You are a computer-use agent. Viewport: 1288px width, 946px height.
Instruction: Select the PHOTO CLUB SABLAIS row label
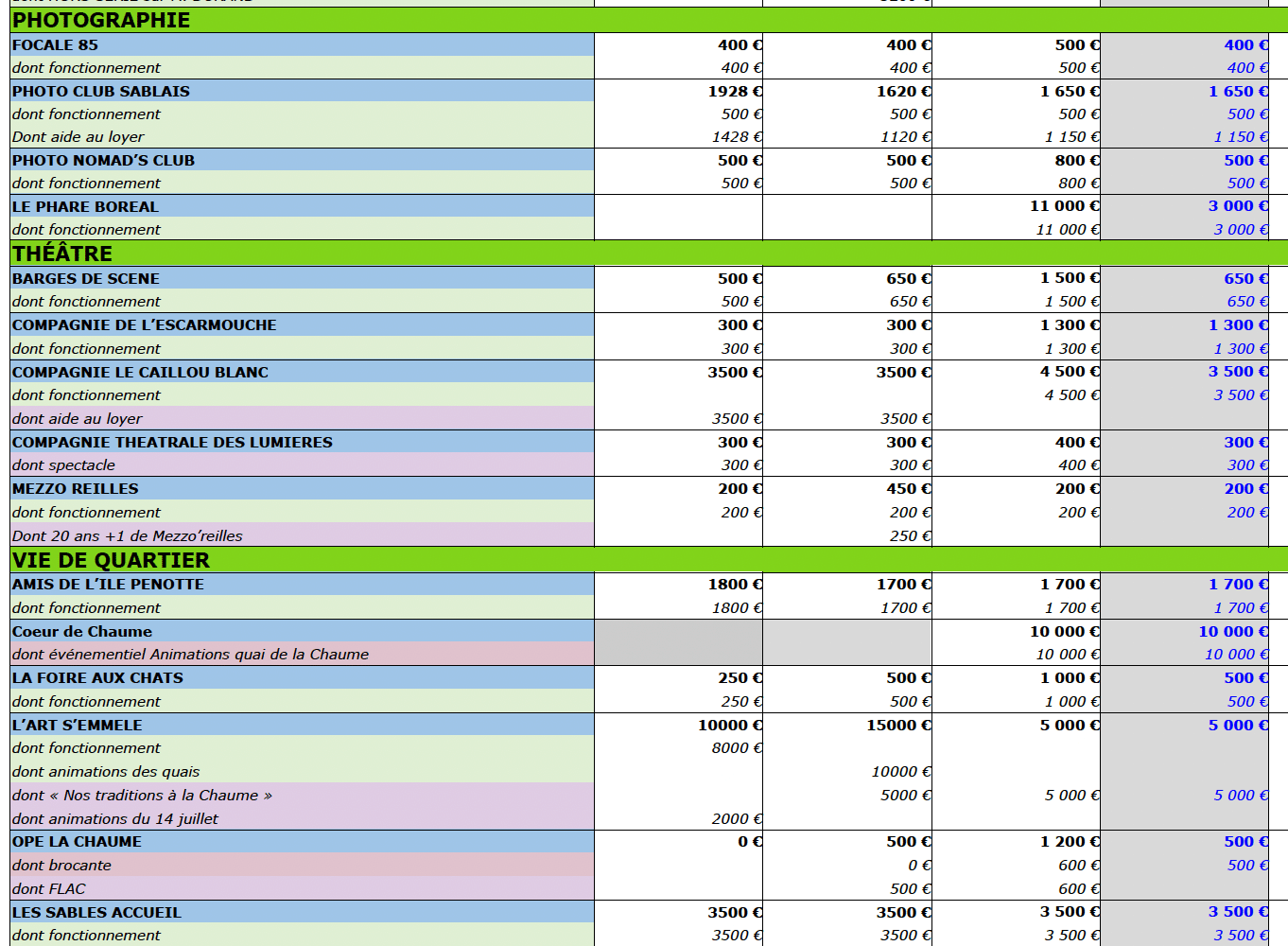101,91
